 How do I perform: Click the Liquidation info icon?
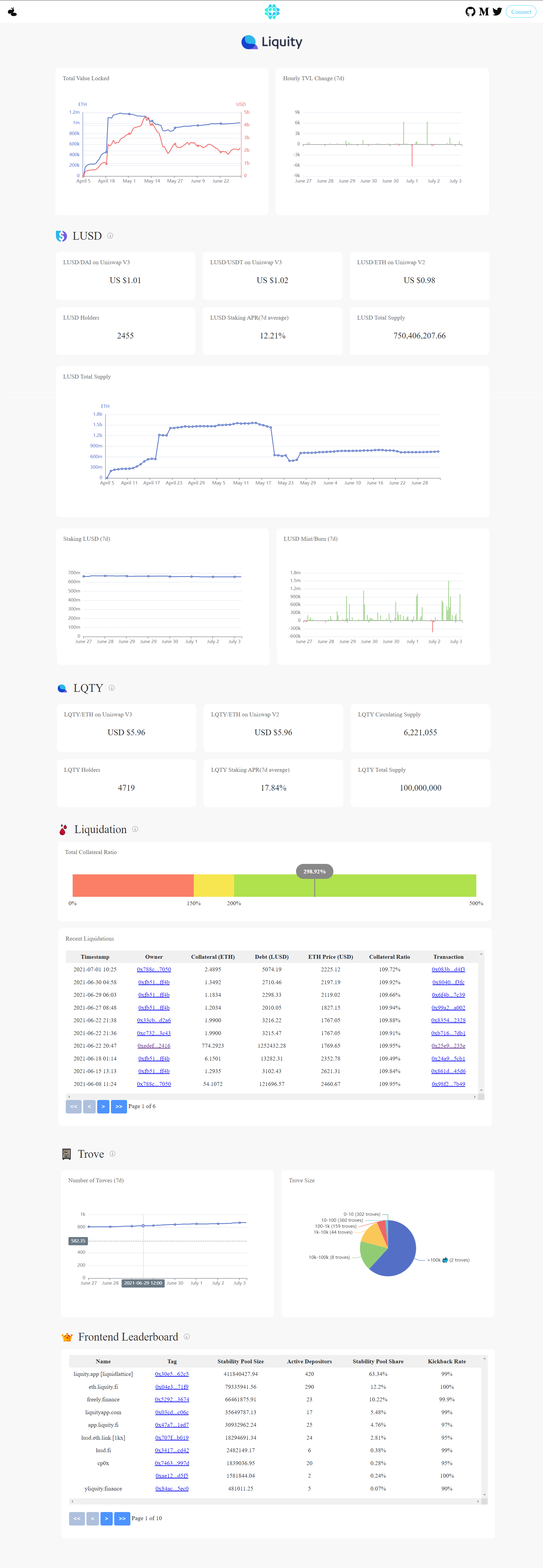tap(135, 829)
